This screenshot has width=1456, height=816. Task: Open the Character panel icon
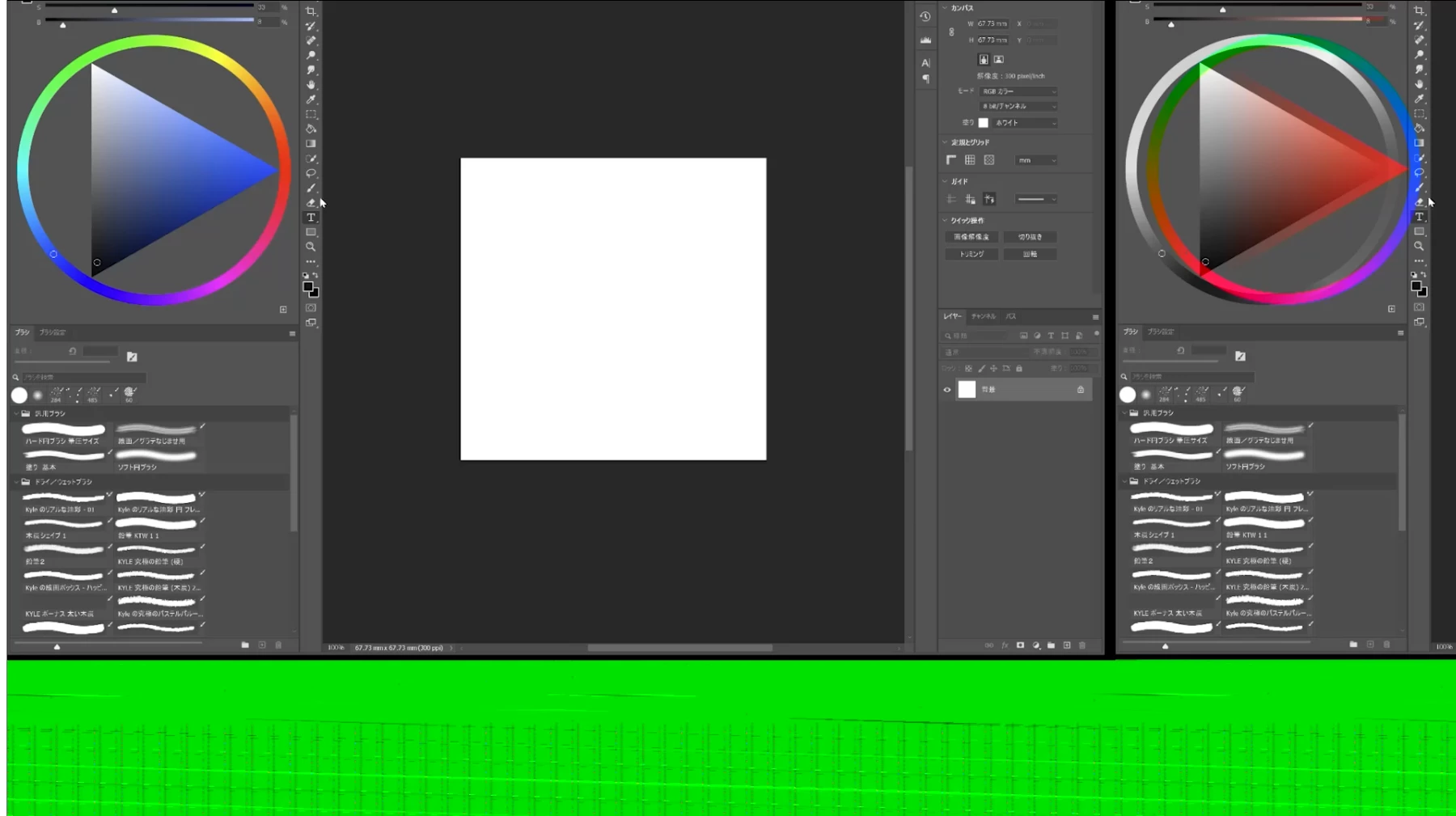pos(925,63)
